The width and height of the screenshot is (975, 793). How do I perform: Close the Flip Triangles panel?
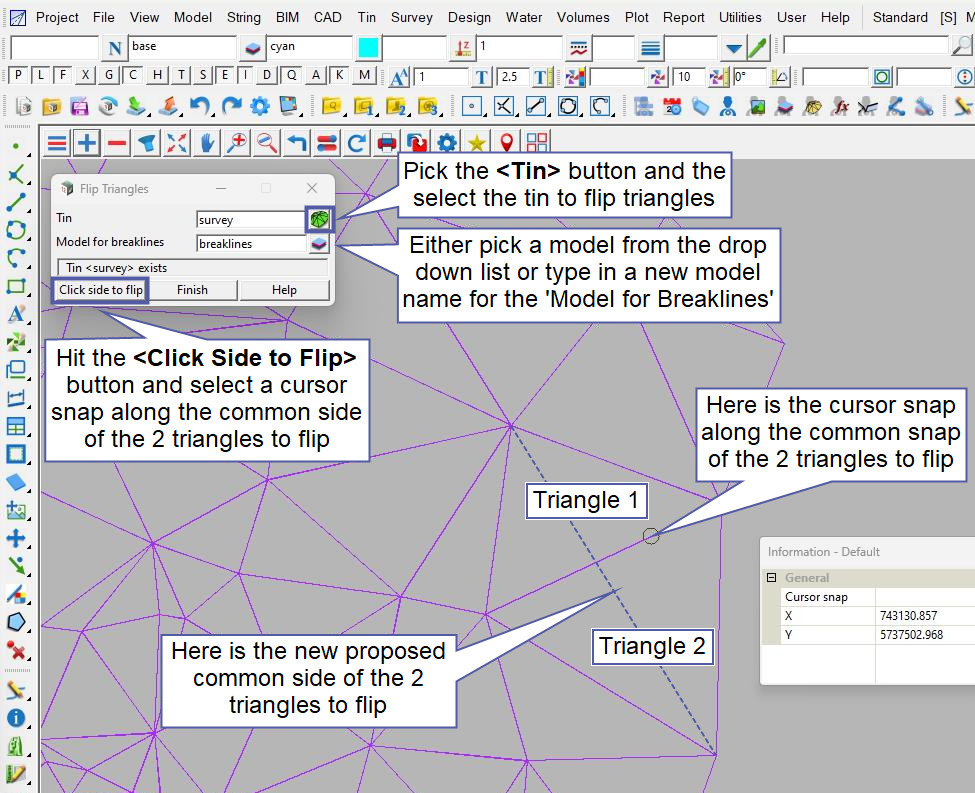point(312,188)
